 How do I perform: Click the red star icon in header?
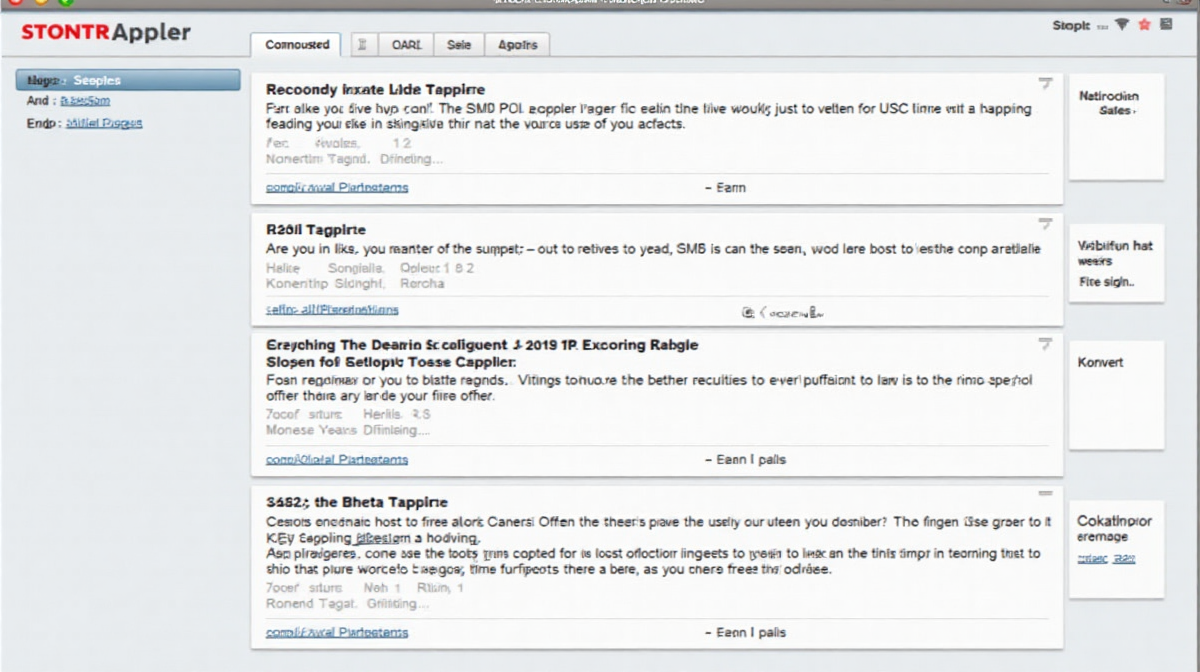(1144, 25)
